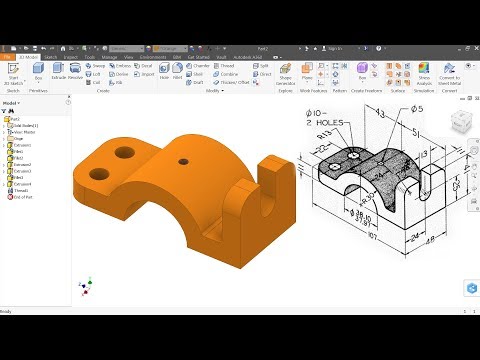Expand the Extrusion2 feature node
480x360 pixels.
tap(4, 165)
